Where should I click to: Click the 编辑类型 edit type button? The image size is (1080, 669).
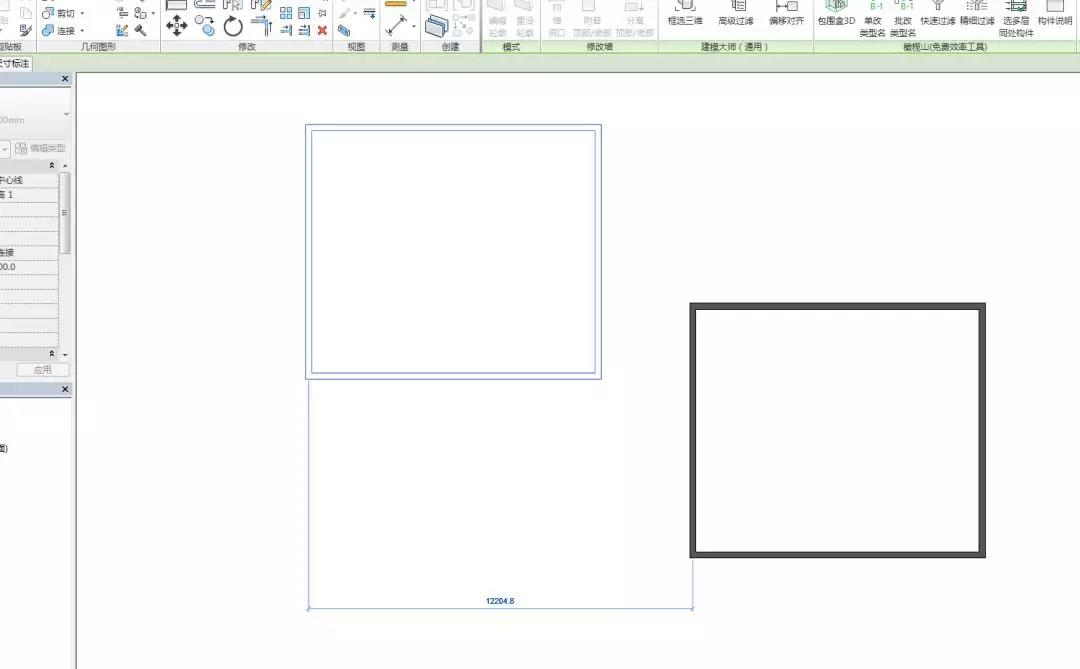click(40, 148)
